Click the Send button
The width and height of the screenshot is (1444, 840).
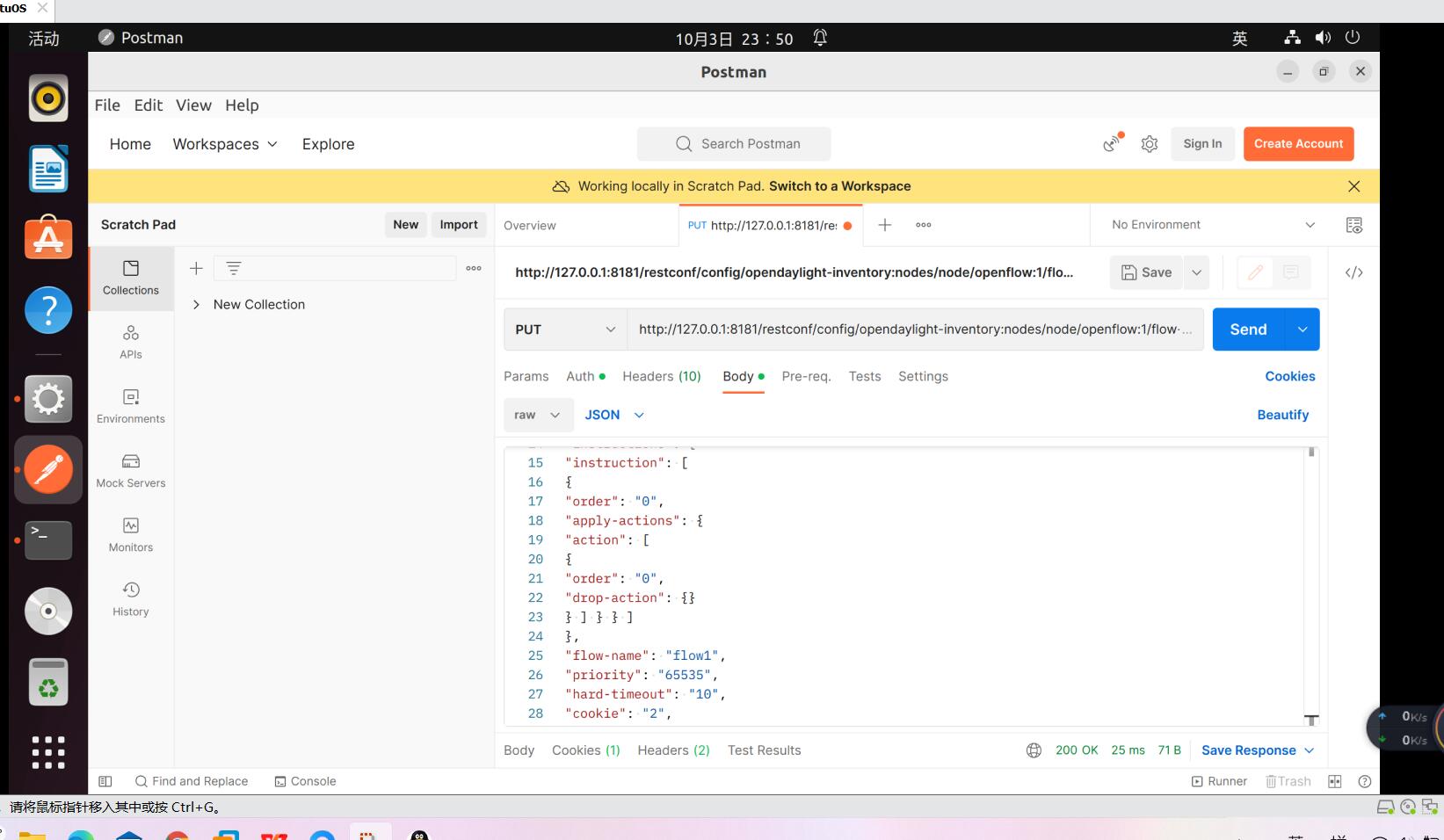[x=1247, y=329]
